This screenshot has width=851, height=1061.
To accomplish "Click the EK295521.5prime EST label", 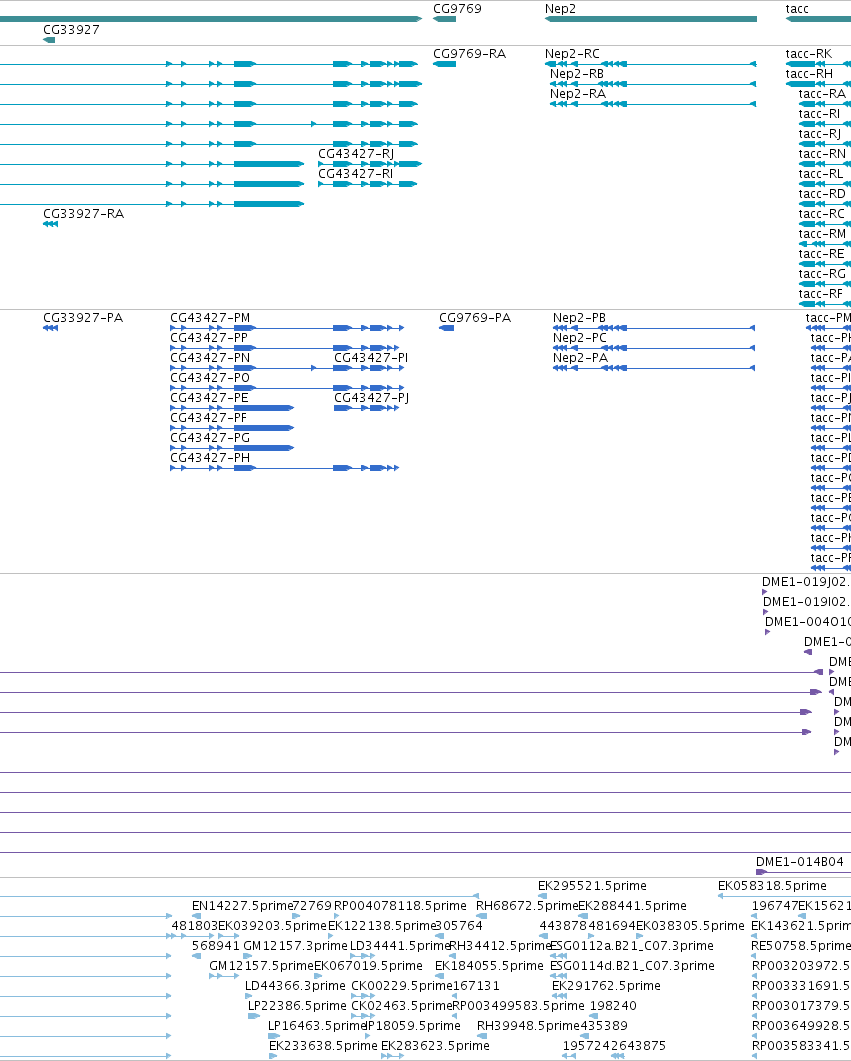I will coord(593,886).
